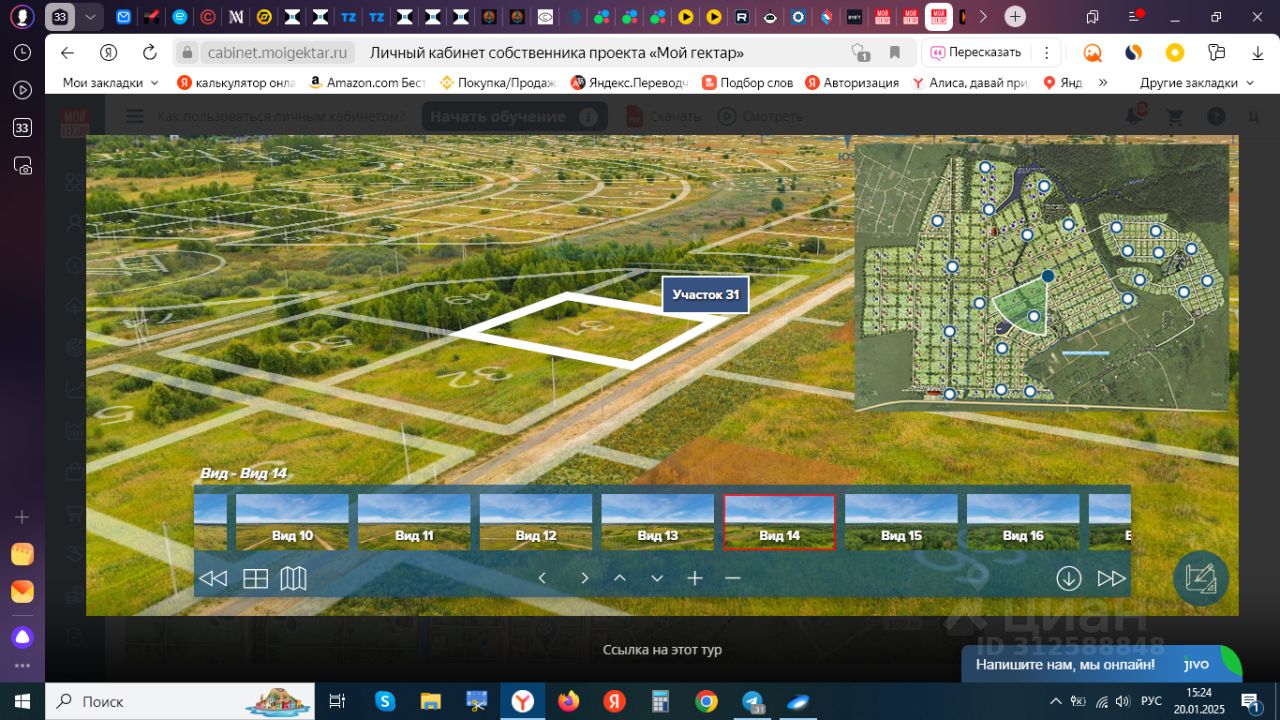Rotate panorama right with the right chevron

tap(585, 578)
